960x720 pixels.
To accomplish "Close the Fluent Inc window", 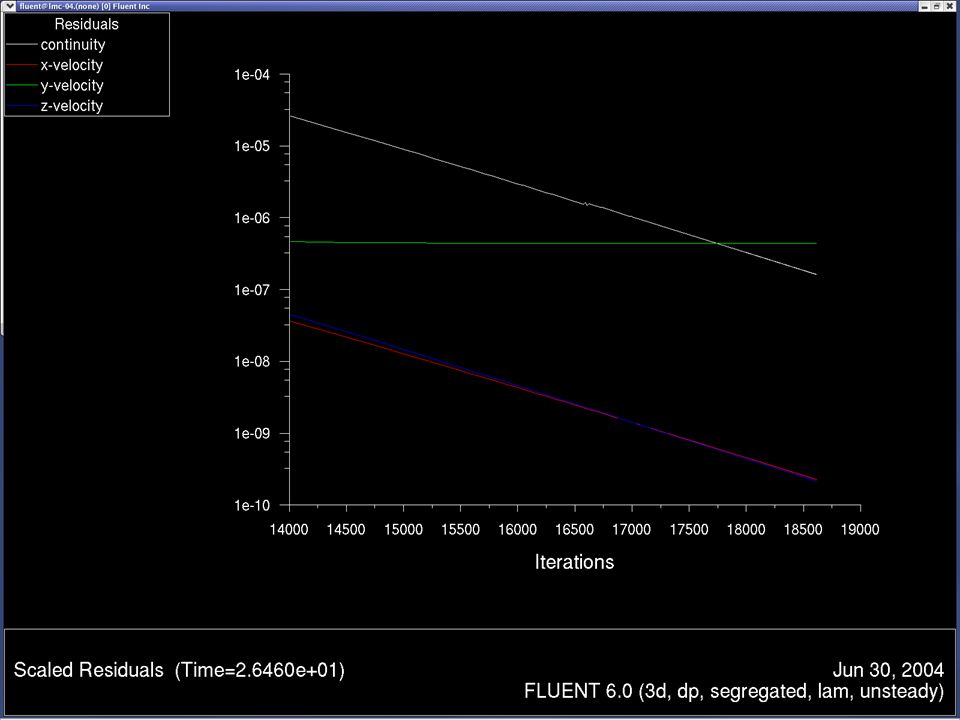I will tap(950, 6).
